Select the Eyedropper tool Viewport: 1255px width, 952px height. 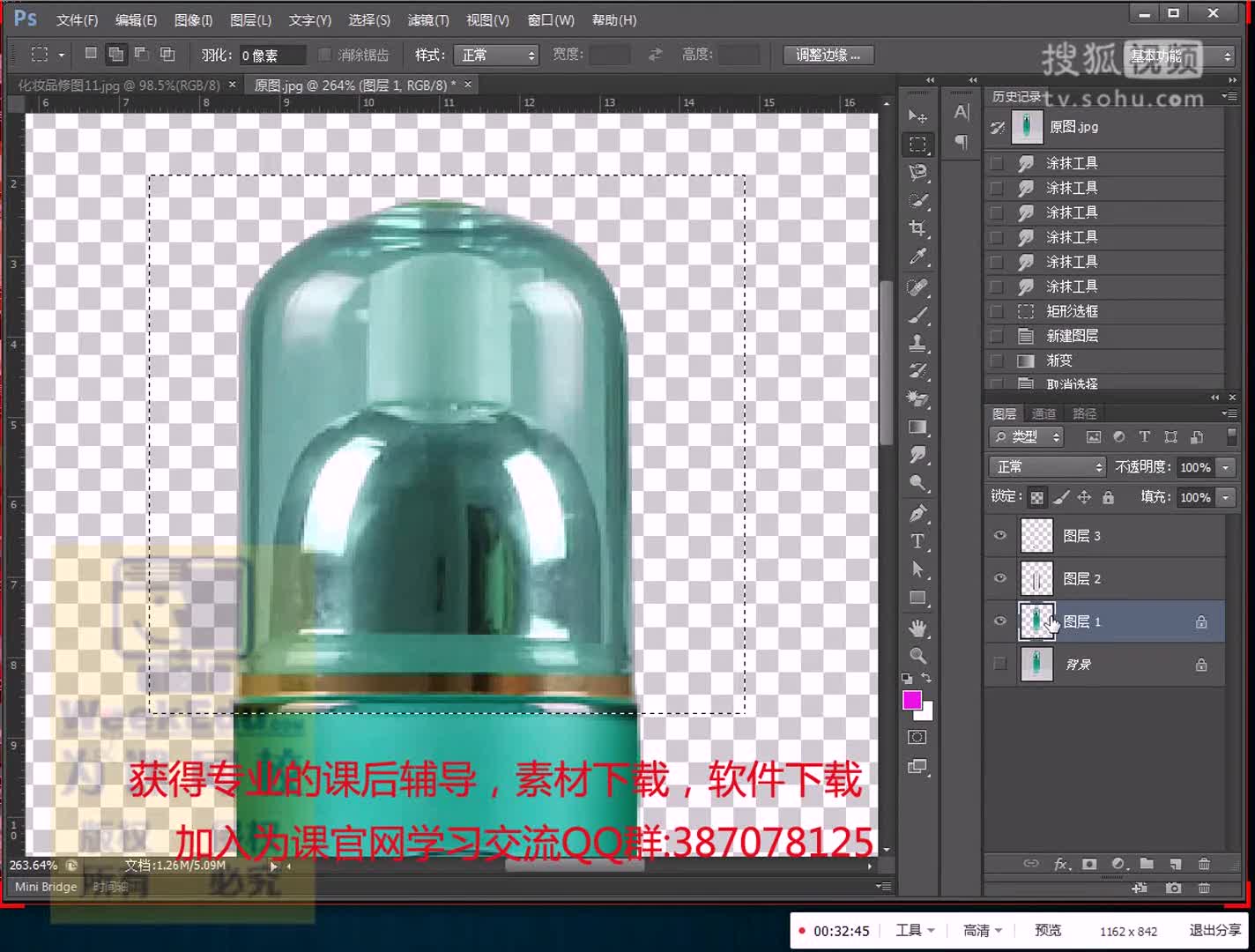tap(917, 257)
